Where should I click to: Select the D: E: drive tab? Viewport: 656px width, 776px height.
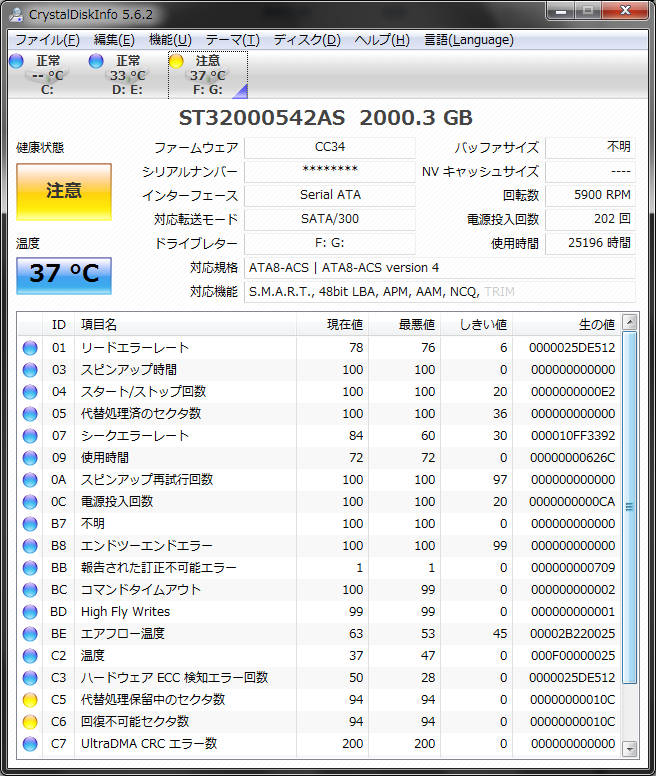tap(127, 75)
